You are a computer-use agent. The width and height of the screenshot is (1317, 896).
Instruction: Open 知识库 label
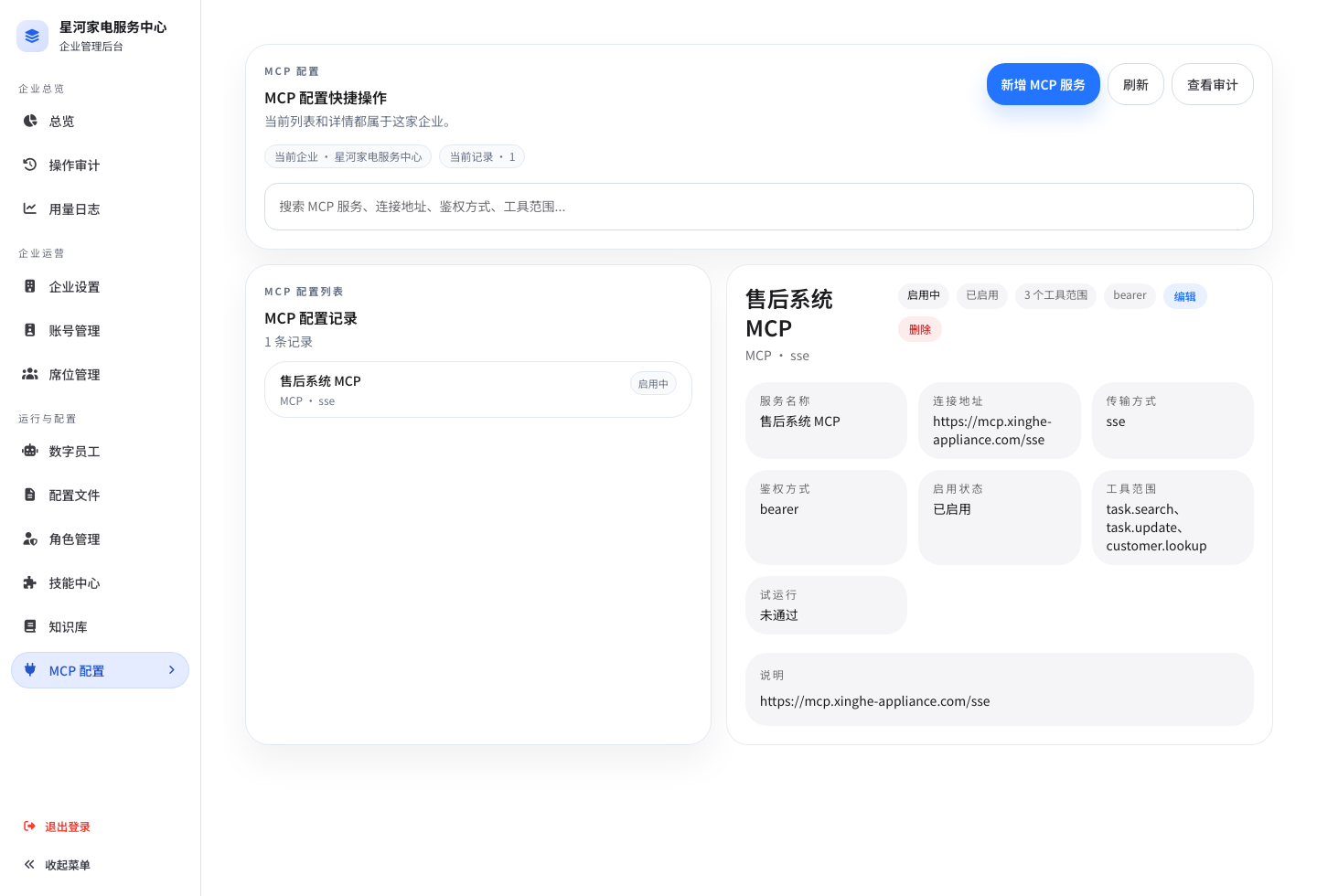[x=68, y=627]
